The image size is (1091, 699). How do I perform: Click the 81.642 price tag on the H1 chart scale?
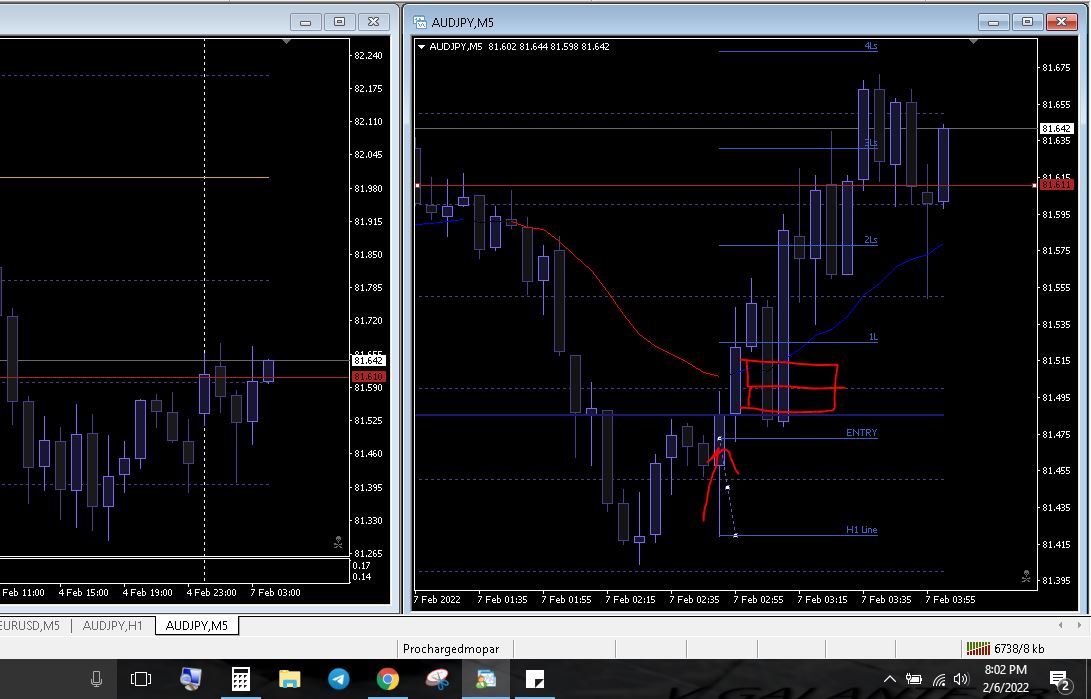coord(368,361)
